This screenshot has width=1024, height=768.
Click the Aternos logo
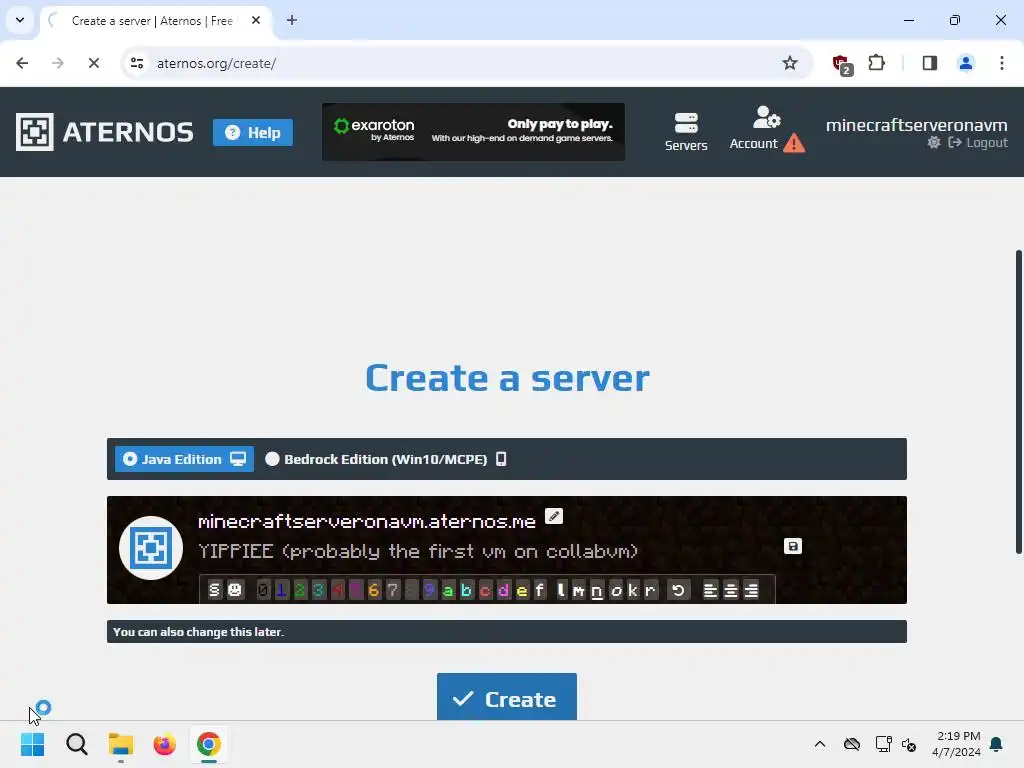coord(104,132)
